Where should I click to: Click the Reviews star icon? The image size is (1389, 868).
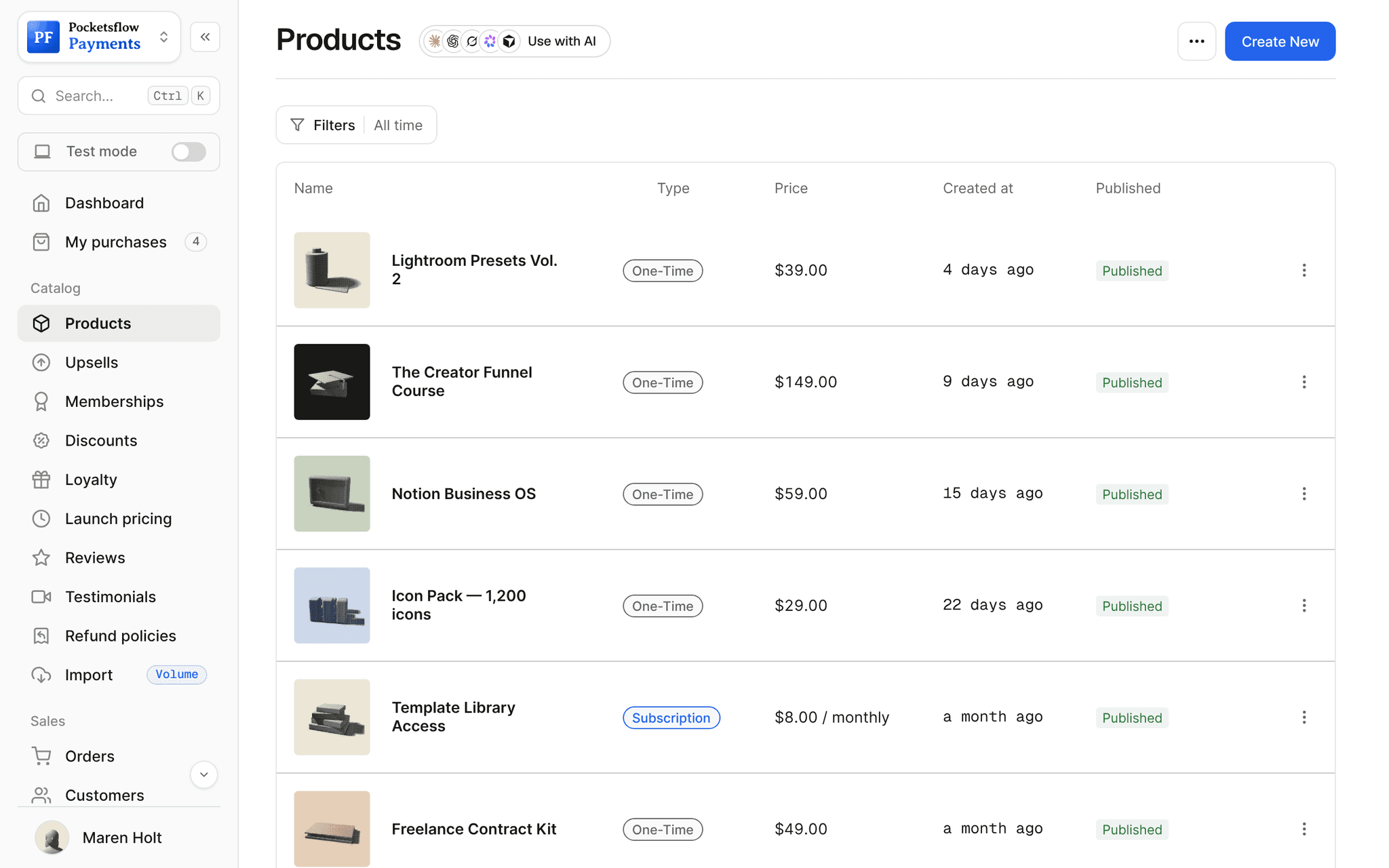(41, 557)
